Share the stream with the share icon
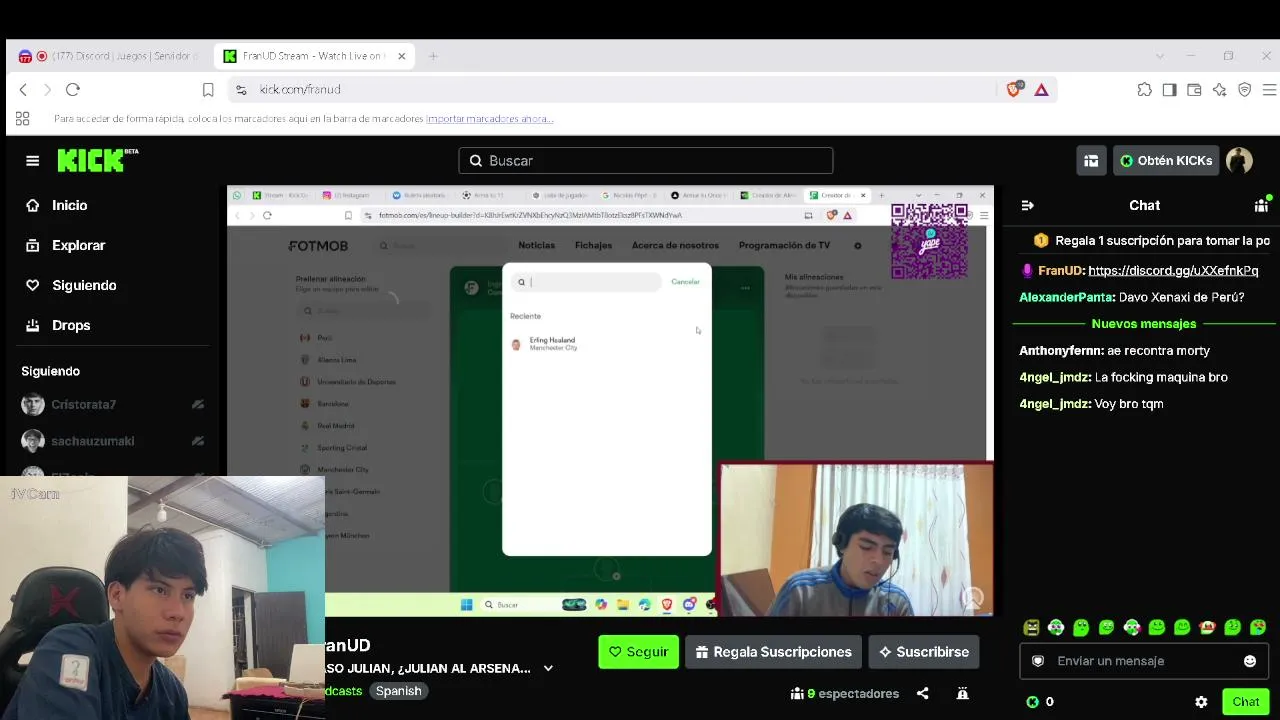Viewport: 1280px width, 720px height. (923, 694)
